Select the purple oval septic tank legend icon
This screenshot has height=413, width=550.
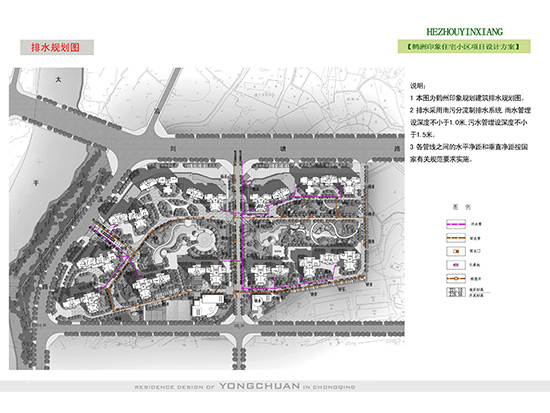click(456, 265)
